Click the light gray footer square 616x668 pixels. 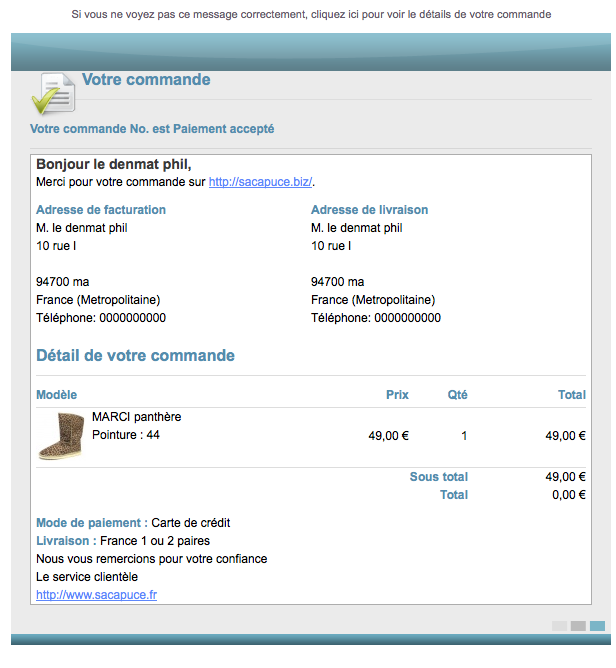[559, 626]
